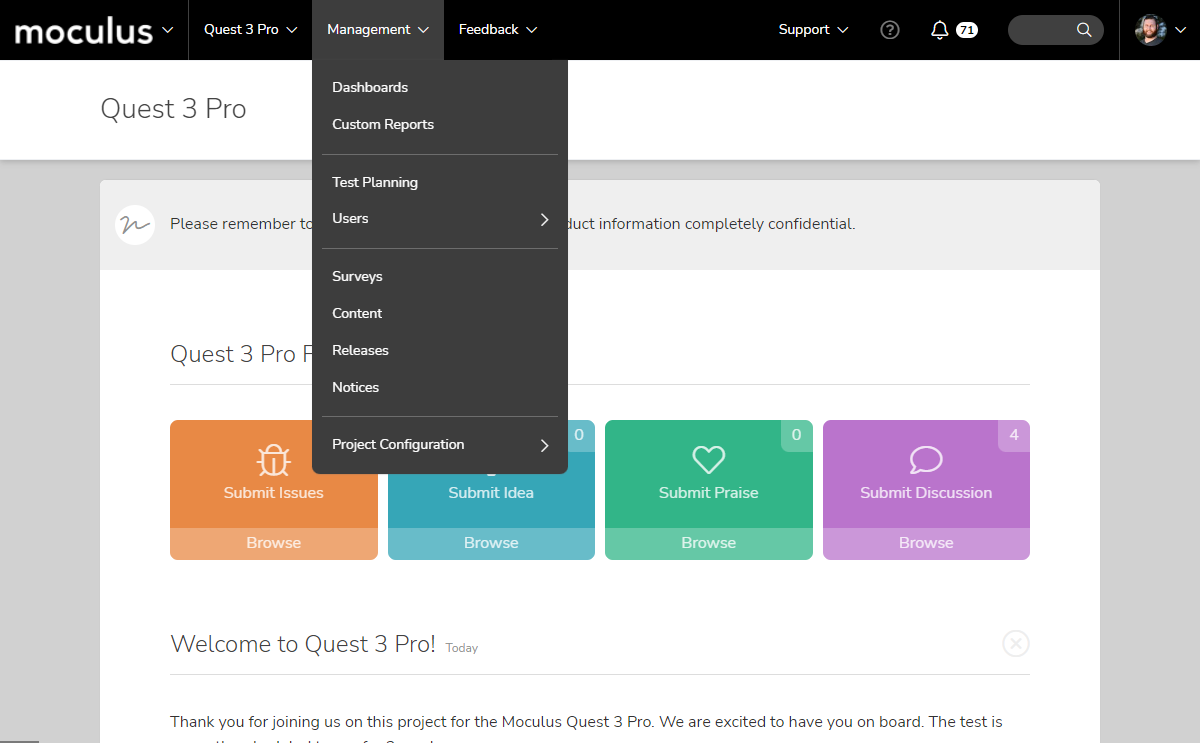Screen dimensions: 1200x743
Task: Browse submitted praise
Action: (708, 543)
